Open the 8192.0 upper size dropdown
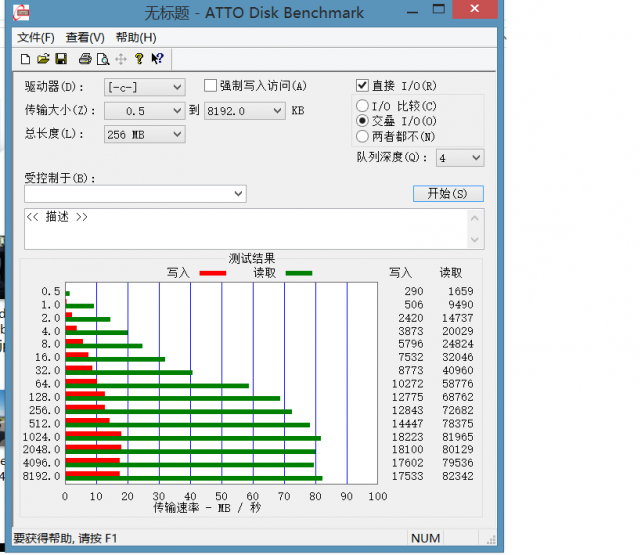Image resolution: width=640 pixels, height=555 pixels. [x=244, y=111]
